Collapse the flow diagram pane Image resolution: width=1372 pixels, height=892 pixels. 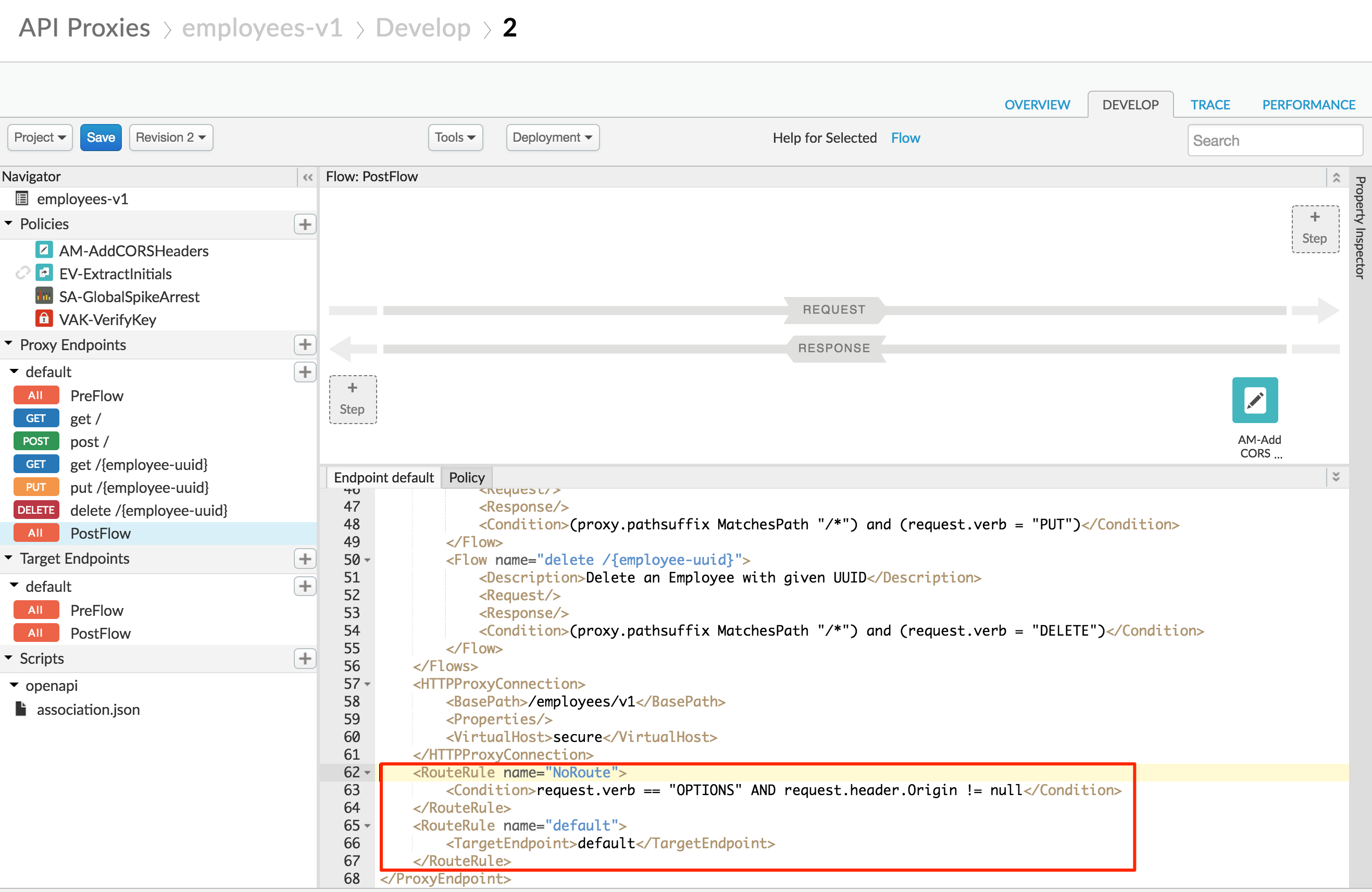tap(1337, 177)
